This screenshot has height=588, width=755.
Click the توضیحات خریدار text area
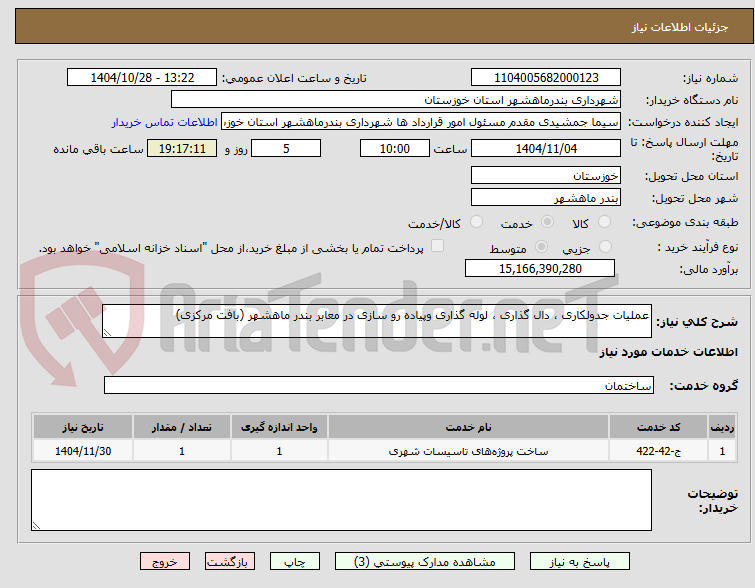(x=341, y=500)
